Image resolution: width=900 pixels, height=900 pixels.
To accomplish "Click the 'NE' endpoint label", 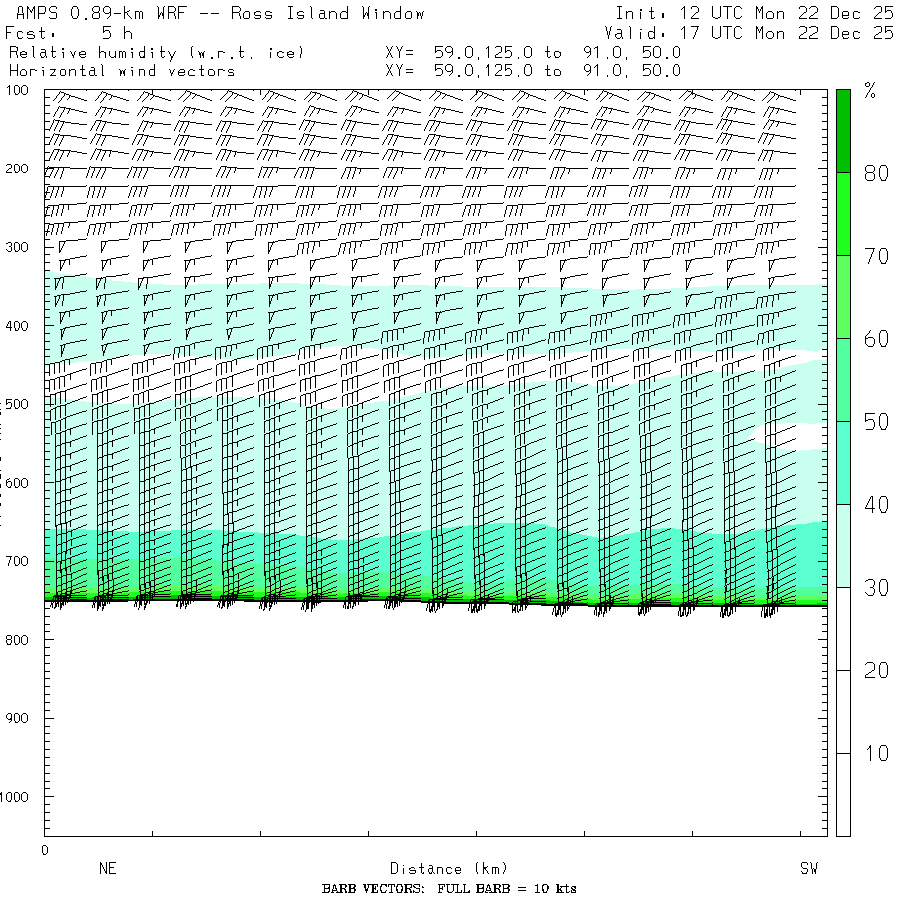I will click(107, 869).
